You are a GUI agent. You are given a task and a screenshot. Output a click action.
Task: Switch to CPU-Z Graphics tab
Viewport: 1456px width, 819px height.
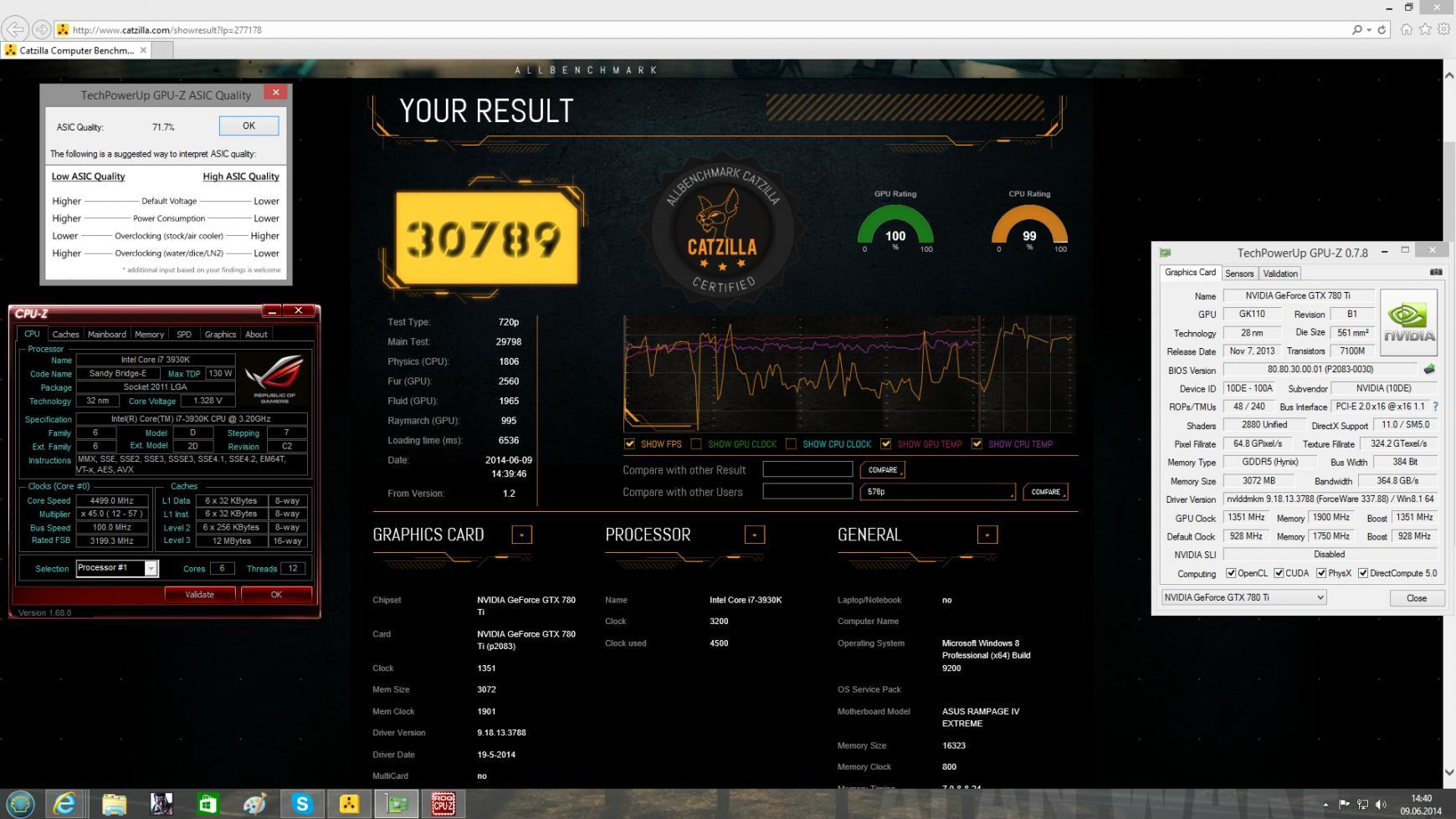coord(220,334)
